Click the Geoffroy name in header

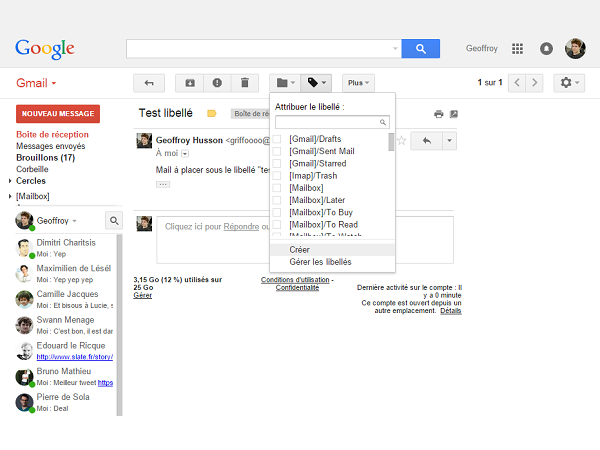(x=482, y=49)
